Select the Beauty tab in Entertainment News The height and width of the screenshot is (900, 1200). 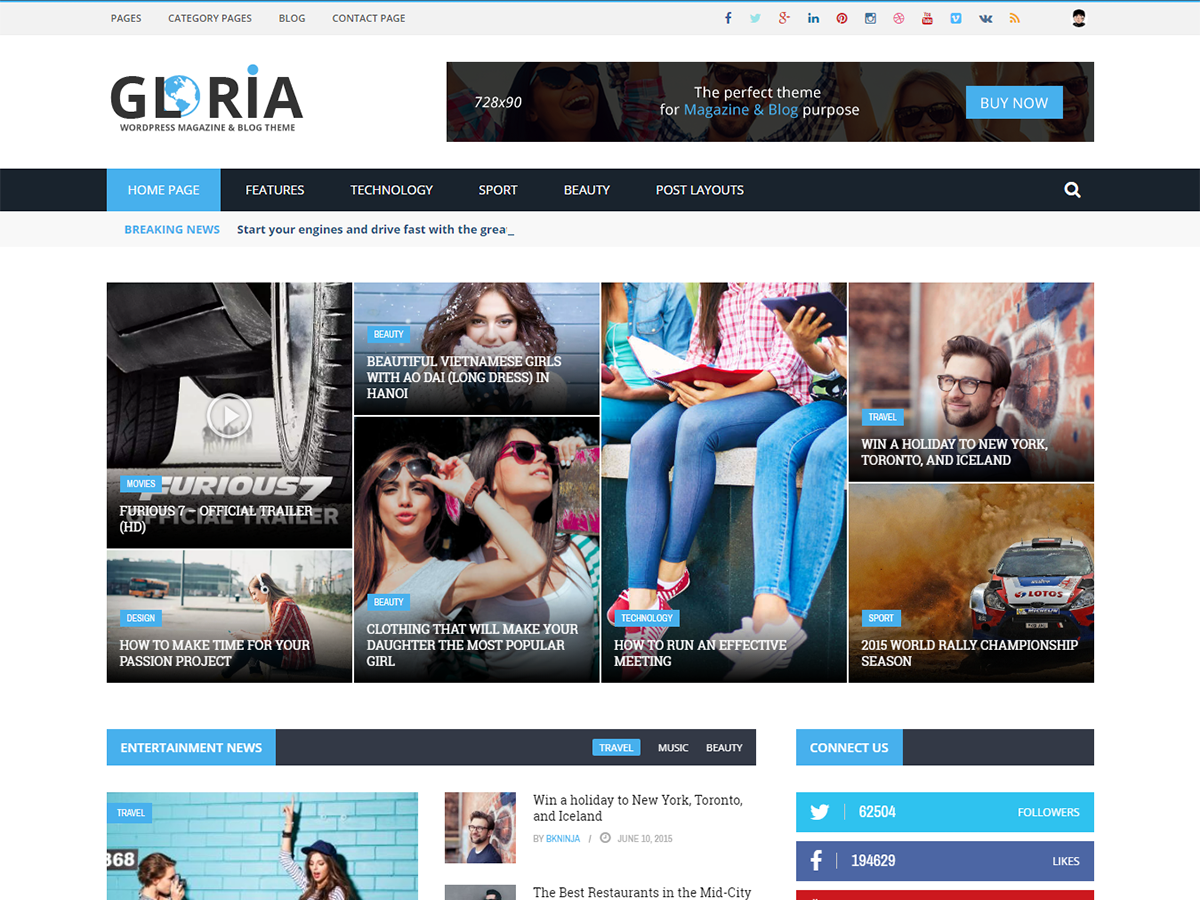[x=724, y=747]
